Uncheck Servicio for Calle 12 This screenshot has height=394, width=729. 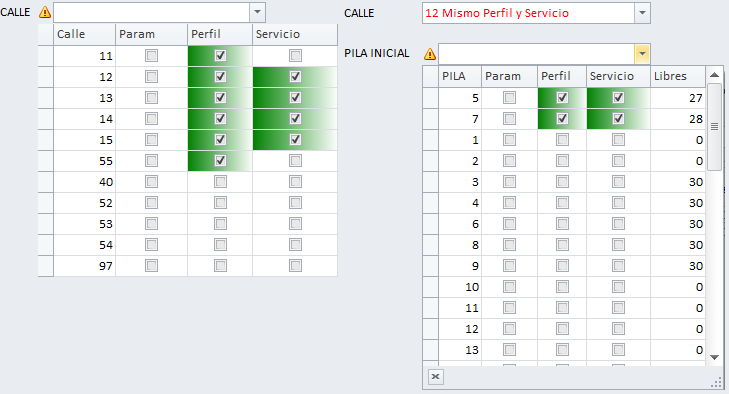295,76
